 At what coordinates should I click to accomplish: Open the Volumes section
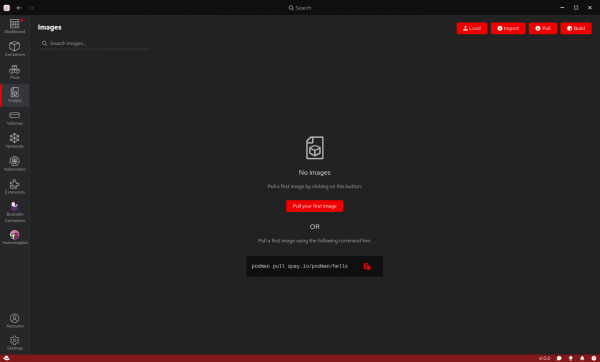point(15,118)
